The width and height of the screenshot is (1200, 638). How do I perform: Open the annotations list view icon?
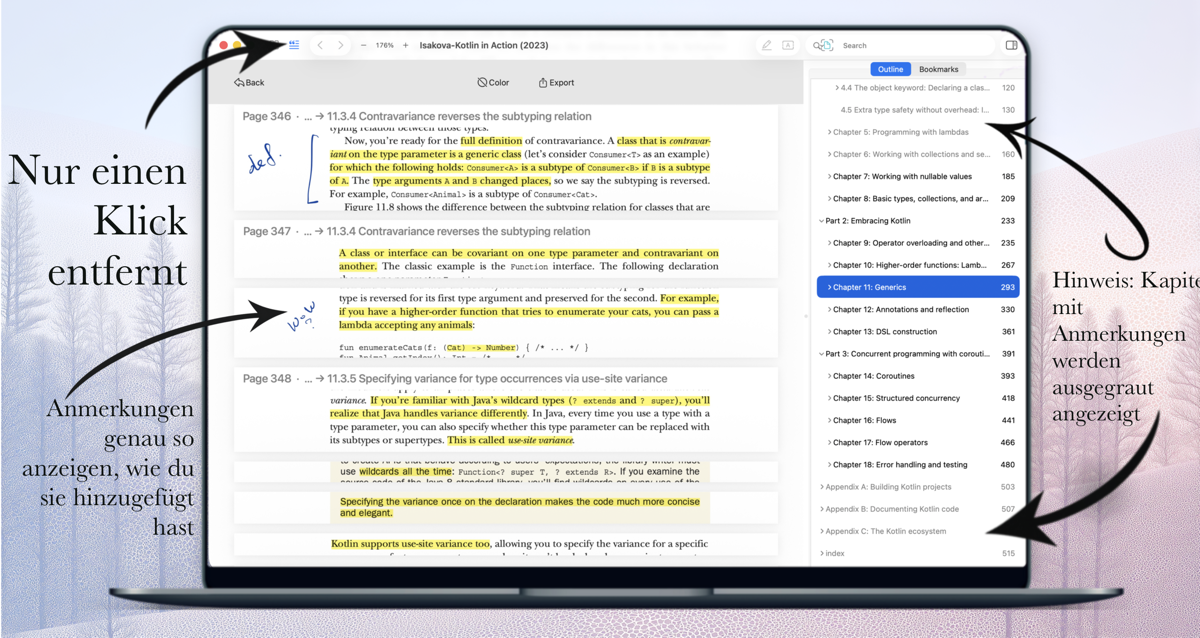click(294, 45)
